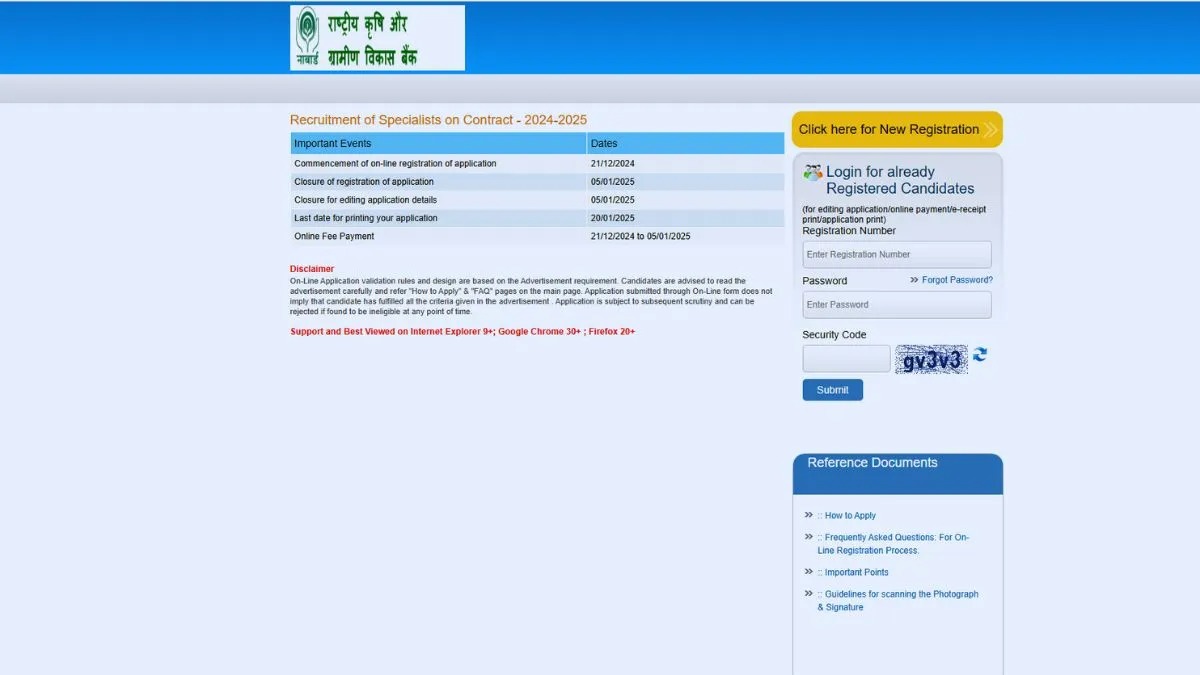This screenshot has width=1200, height=675.
Task: Focus the Security Code text box
Action: (846, 359)
